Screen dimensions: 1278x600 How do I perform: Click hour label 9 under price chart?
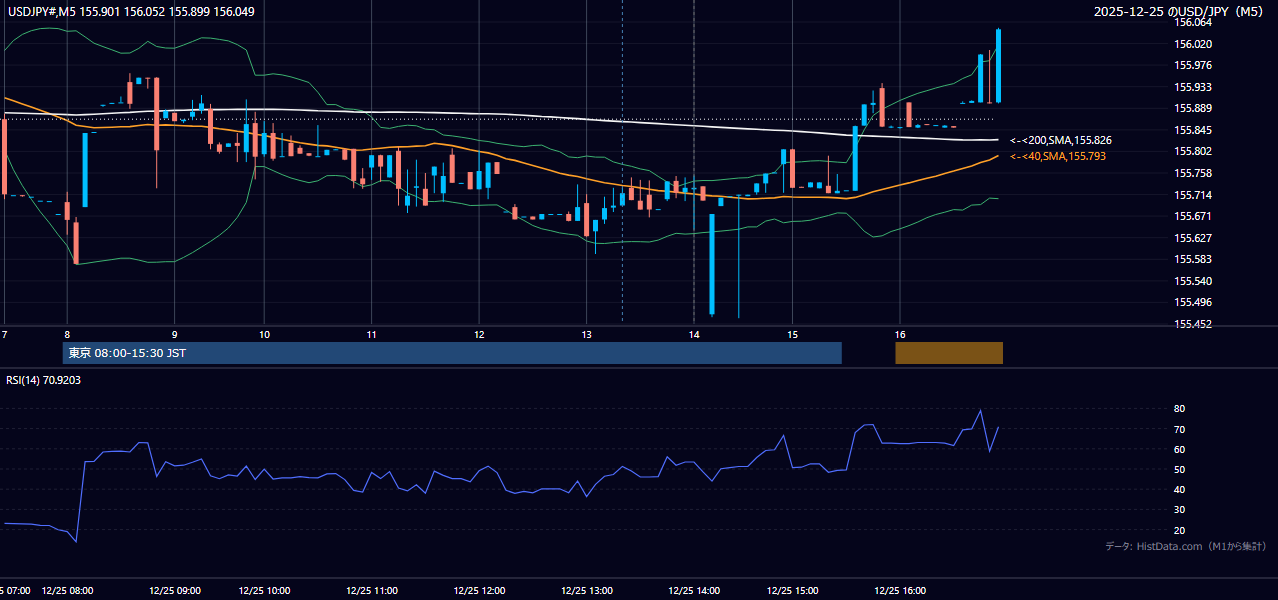(x=174, y=334)
